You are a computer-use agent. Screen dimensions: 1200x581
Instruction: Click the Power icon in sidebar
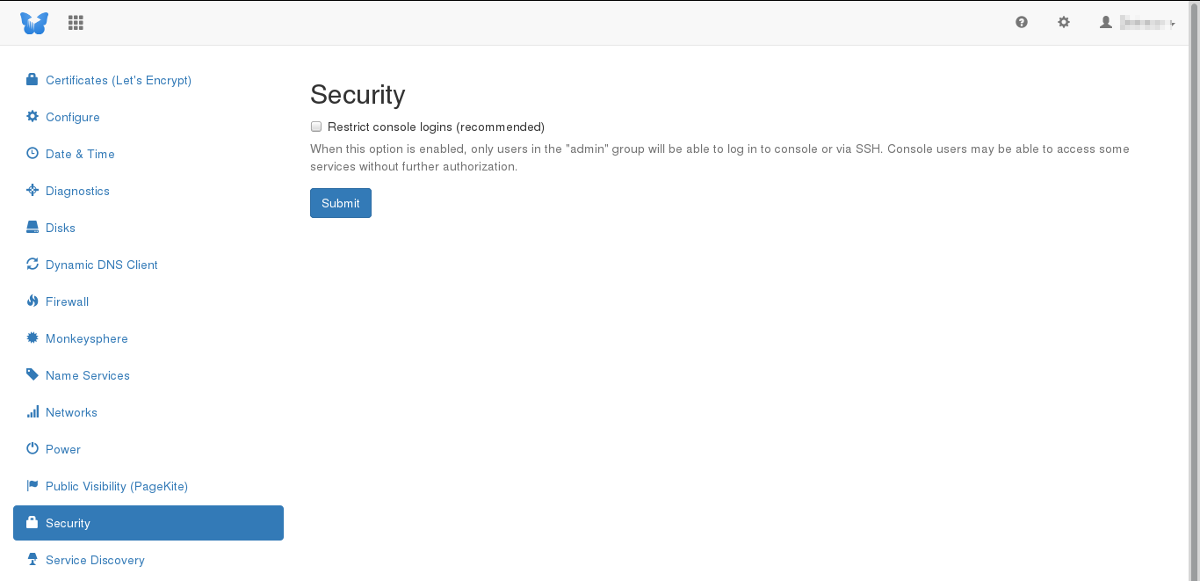point(32,449)
